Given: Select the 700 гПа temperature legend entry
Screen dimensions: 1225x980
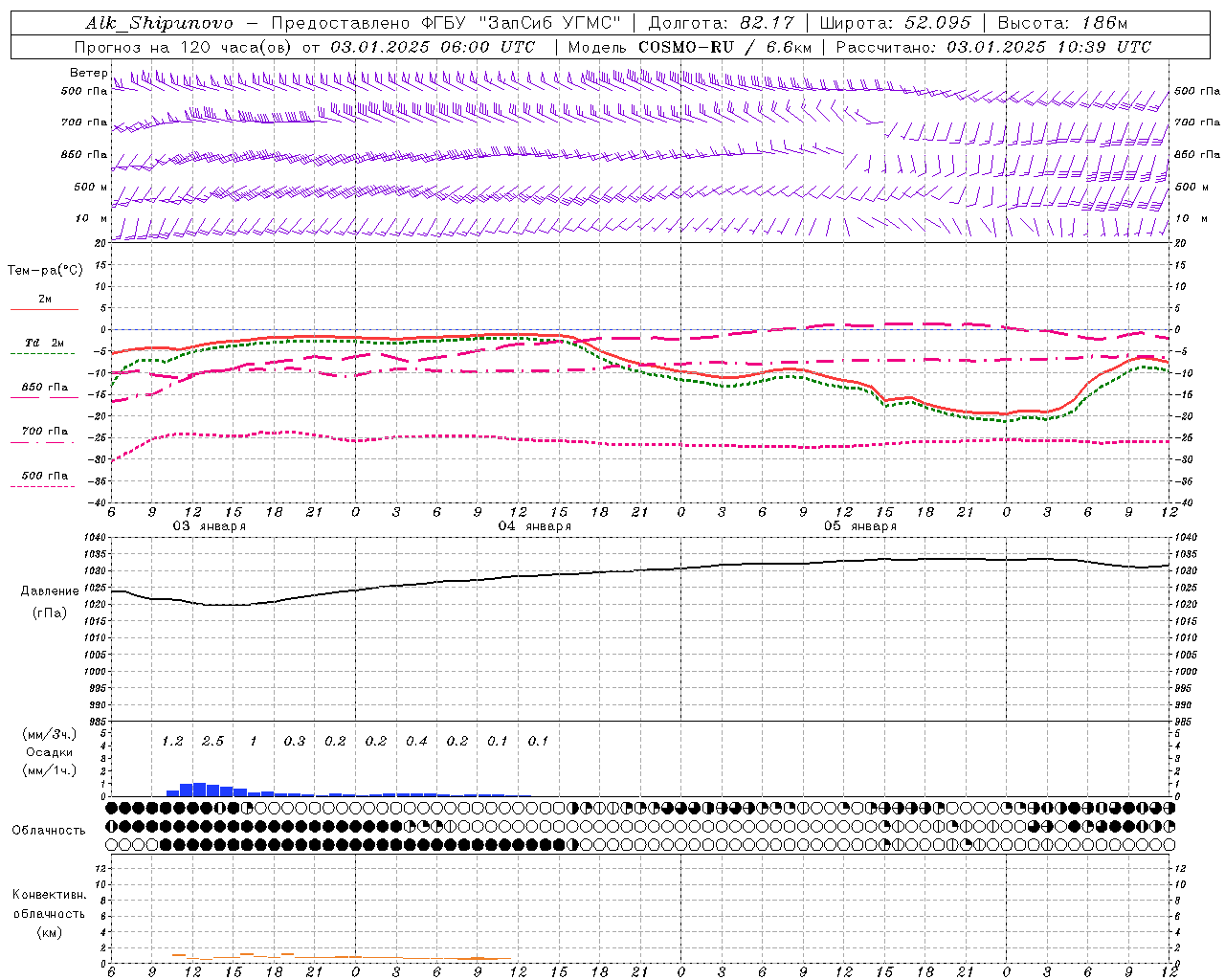Looking at the screenshot, I should (x=44, y=431).
